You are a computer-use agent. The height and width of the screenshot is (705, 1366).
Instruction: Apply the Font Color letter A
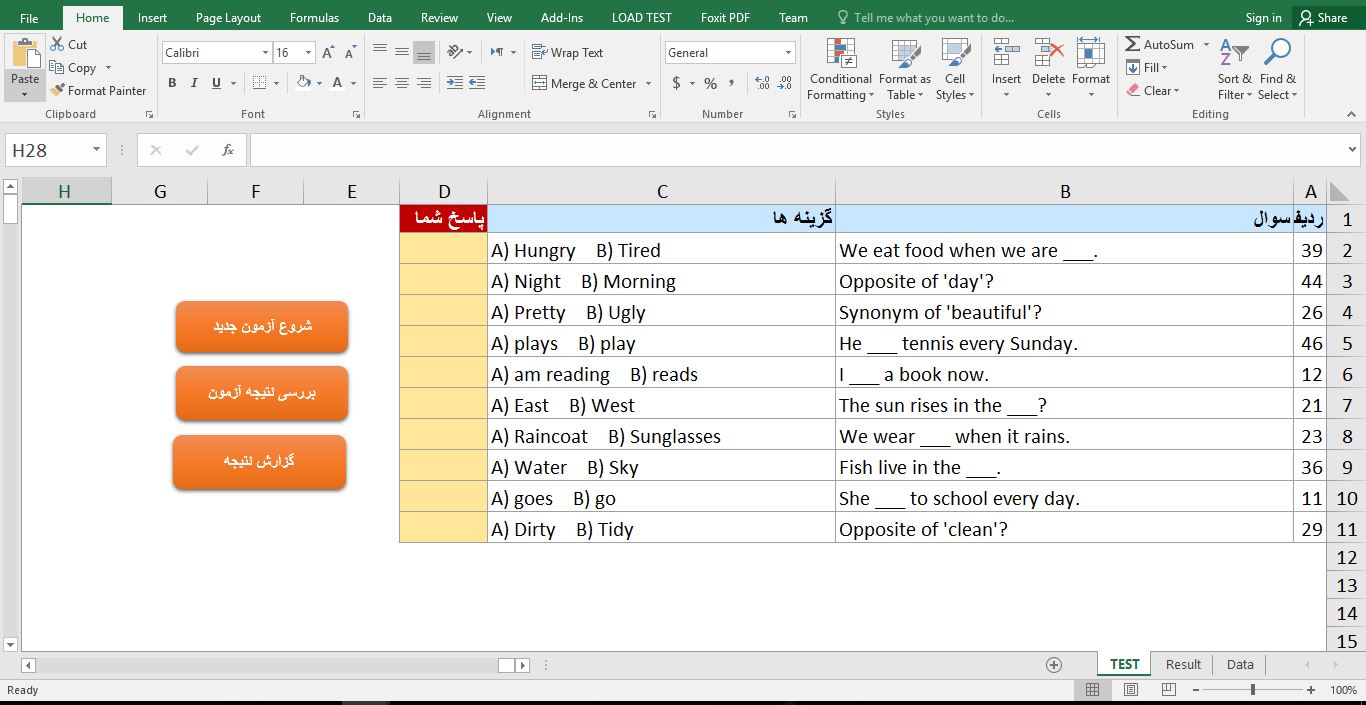coord(338,83)
